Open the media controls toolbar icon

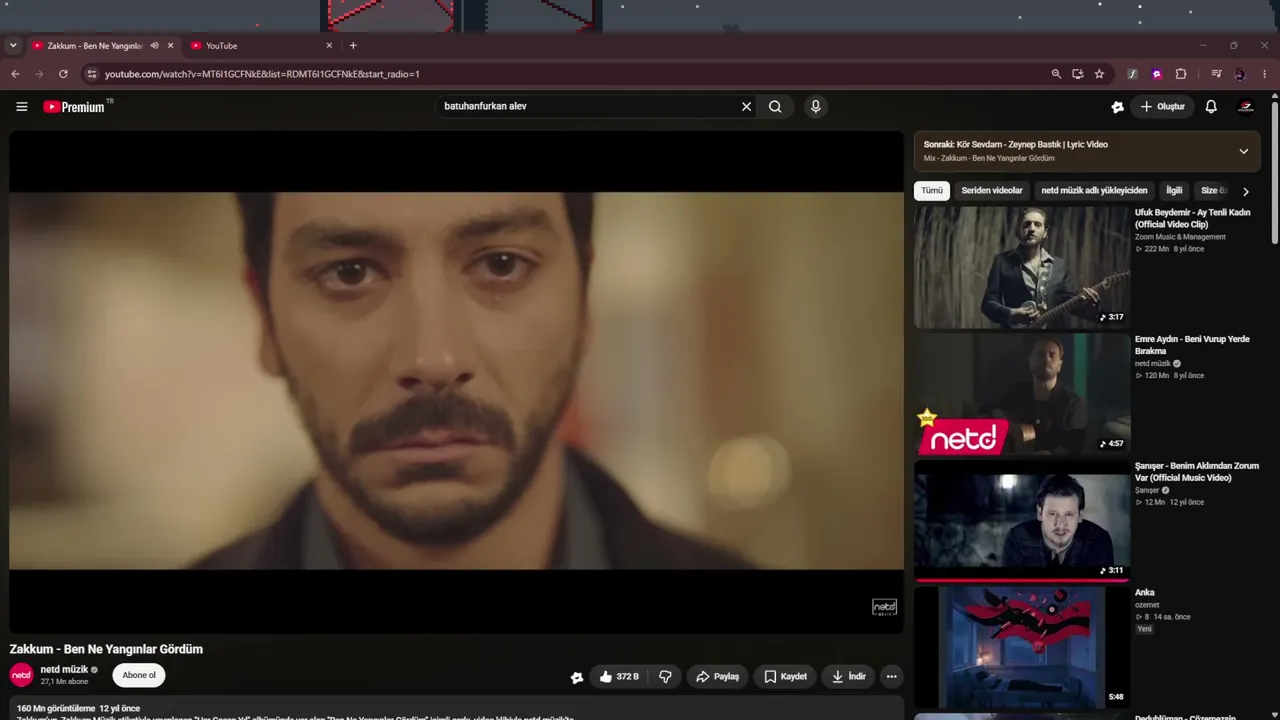tap(1216, 74)
